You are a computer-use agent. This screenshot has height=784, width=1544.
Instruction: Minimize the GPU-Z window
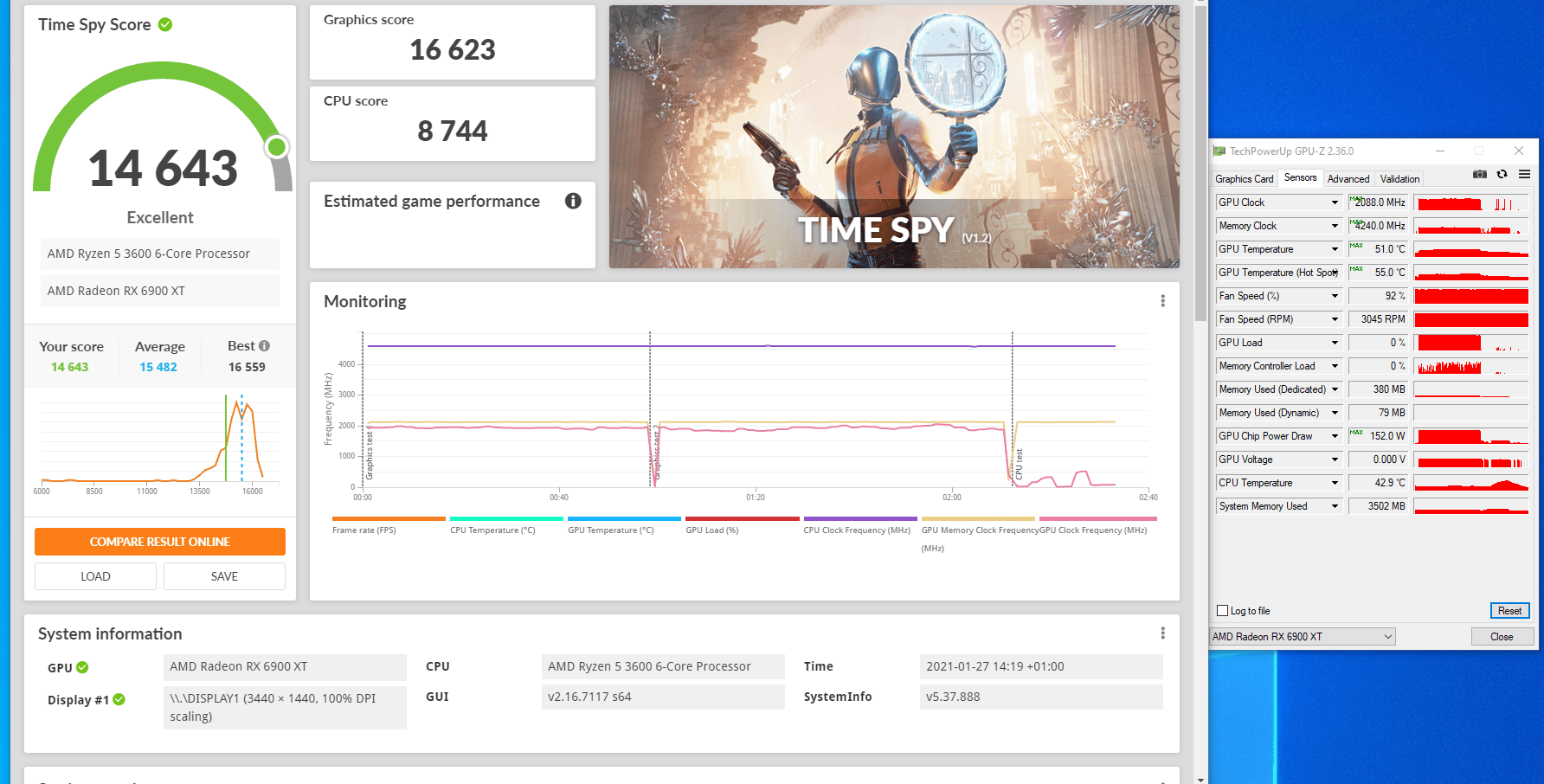click(1440, 151)
